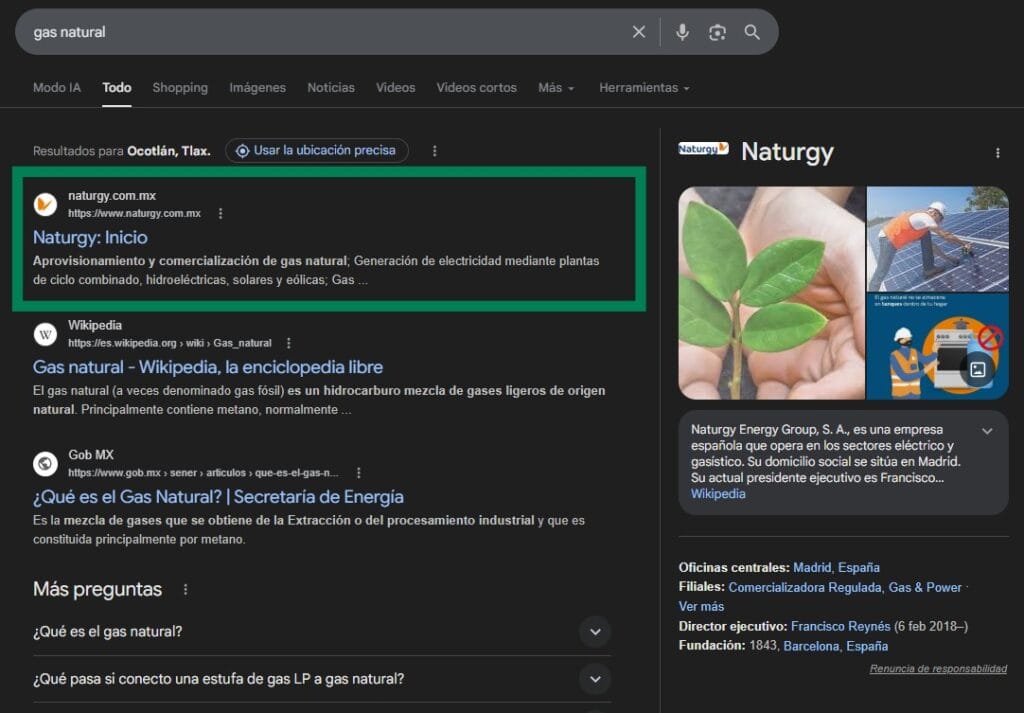The width and height of the screenshot is (1024, 713).
Task: Open three-dot menu for Naturgy knowledge panel
Action: click(x=997, y=153)
